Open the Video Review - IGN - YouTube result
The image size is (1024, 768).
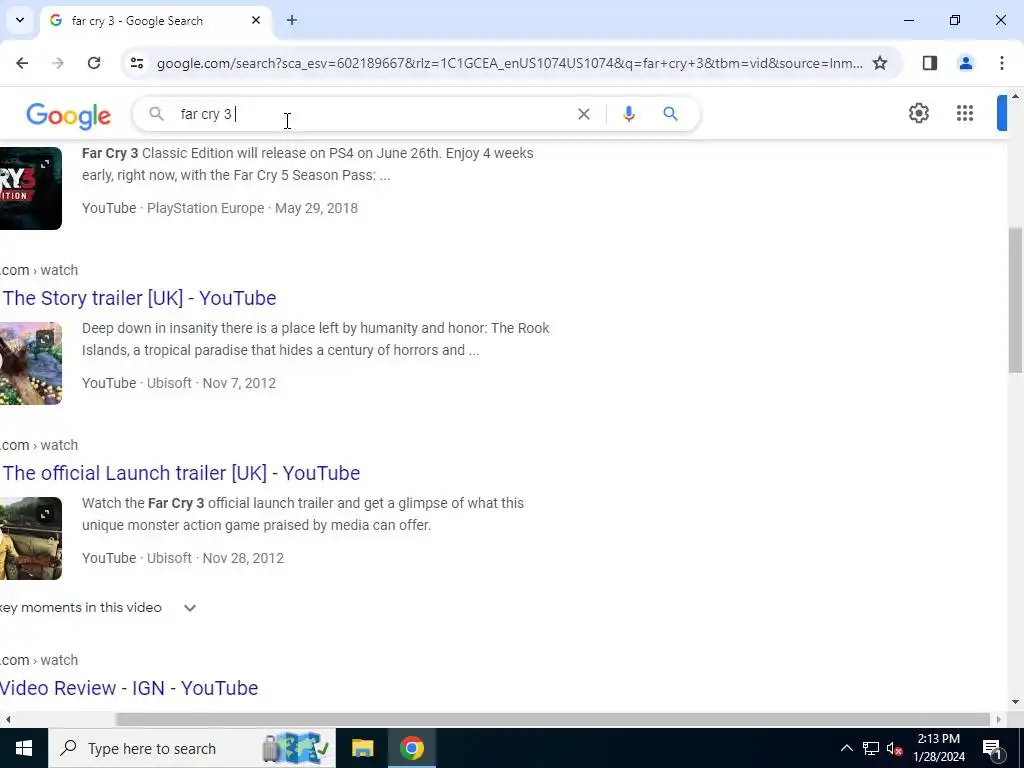[129, 688]
